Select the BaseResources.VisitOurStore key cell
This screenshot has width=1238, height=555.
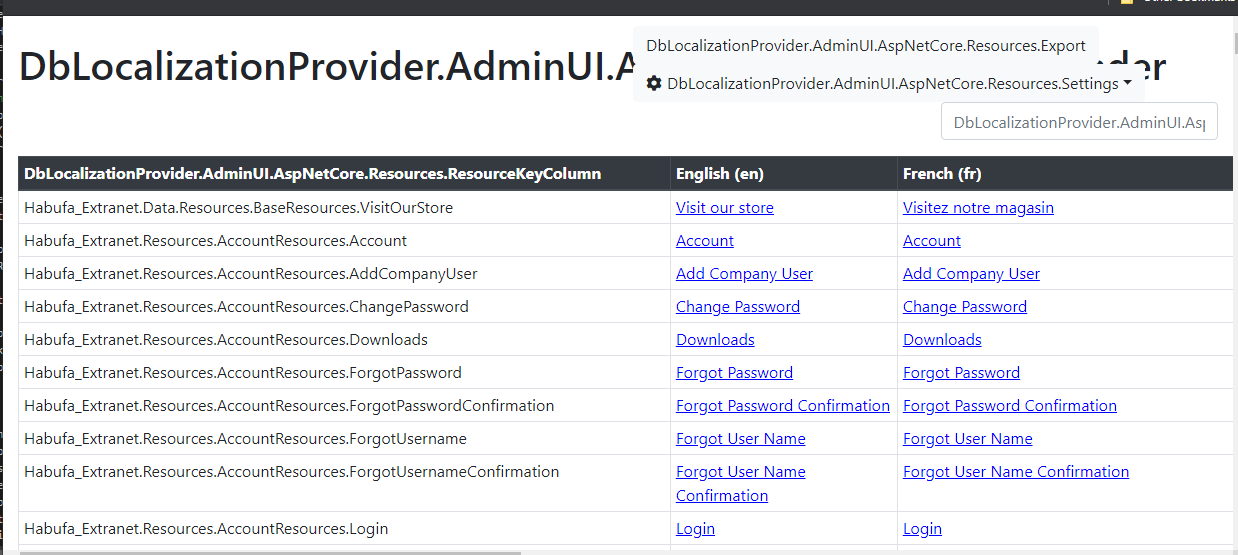(344, 208)
